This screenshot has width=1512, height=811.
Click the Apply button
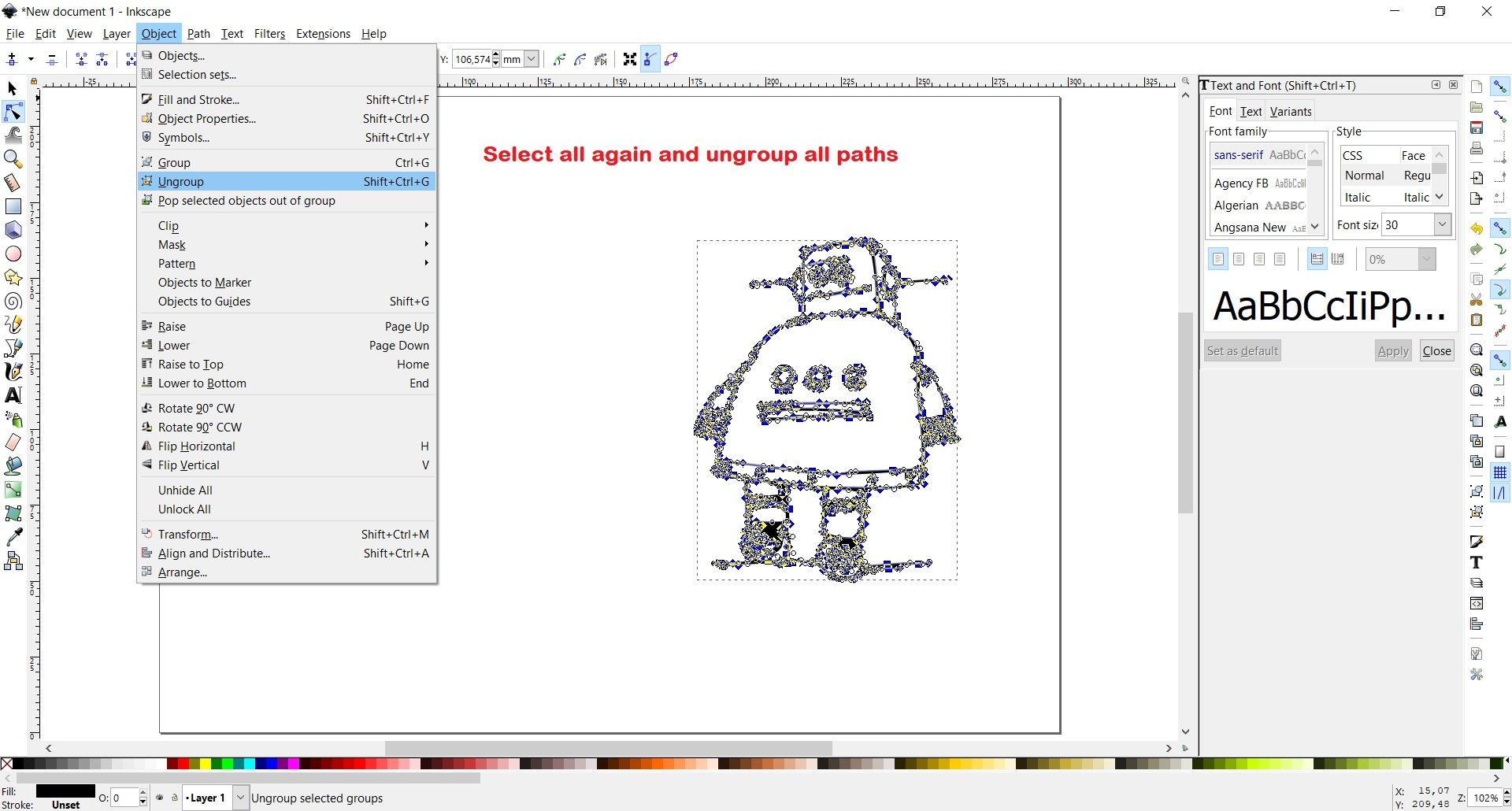[1393, 351]
